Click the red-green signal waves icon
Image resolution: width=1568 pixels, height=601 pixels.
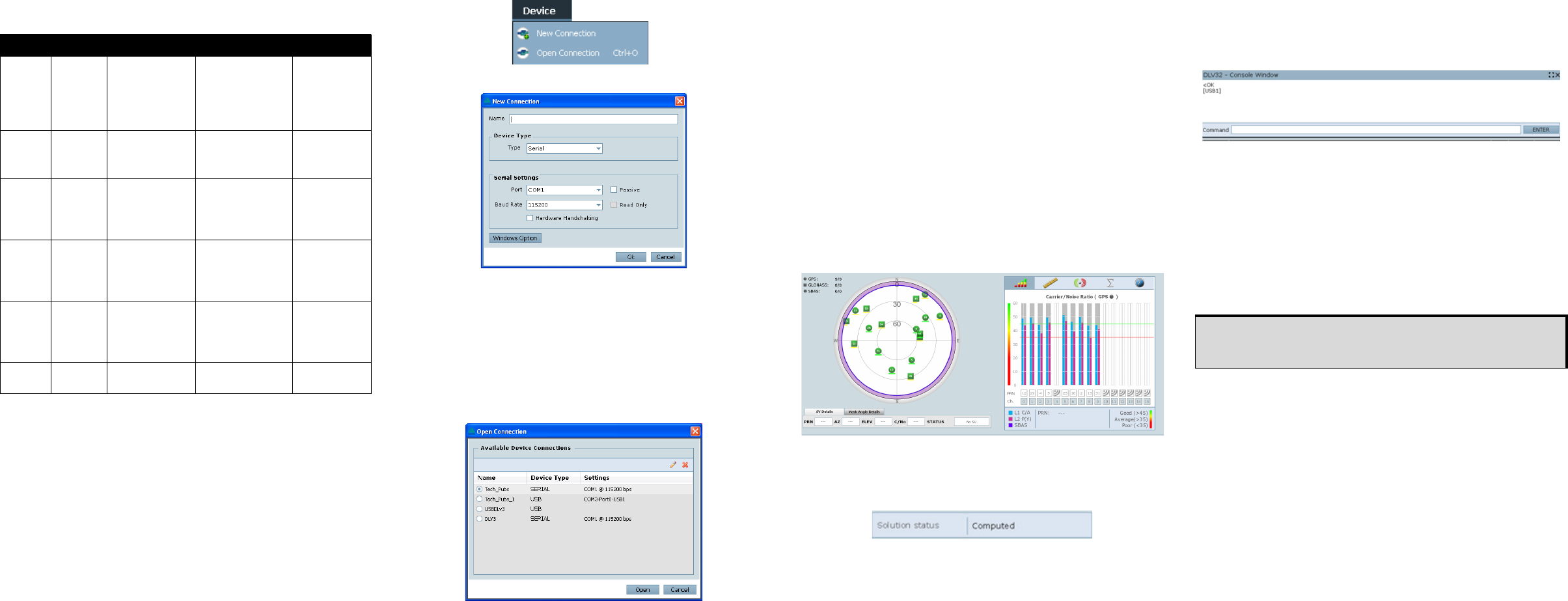1080,283
